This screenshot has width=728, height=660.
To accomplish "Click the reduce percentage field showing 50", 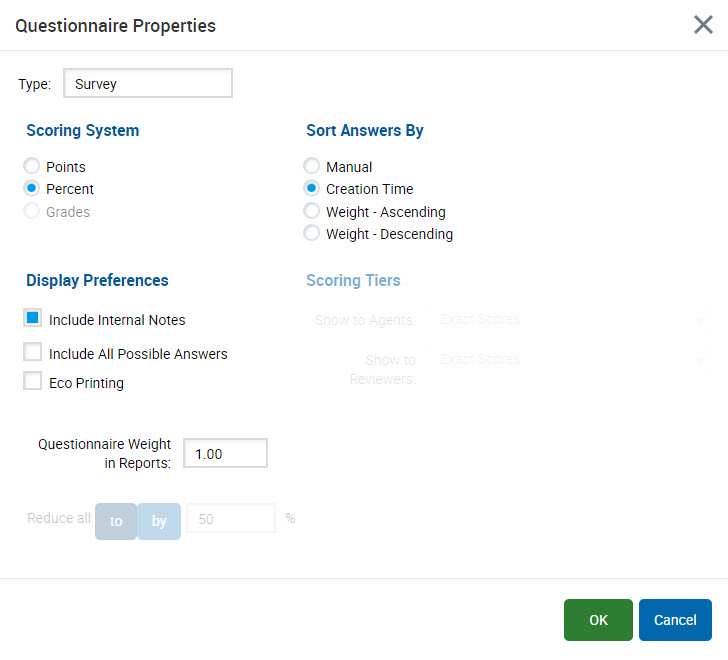I will point(230,519).
